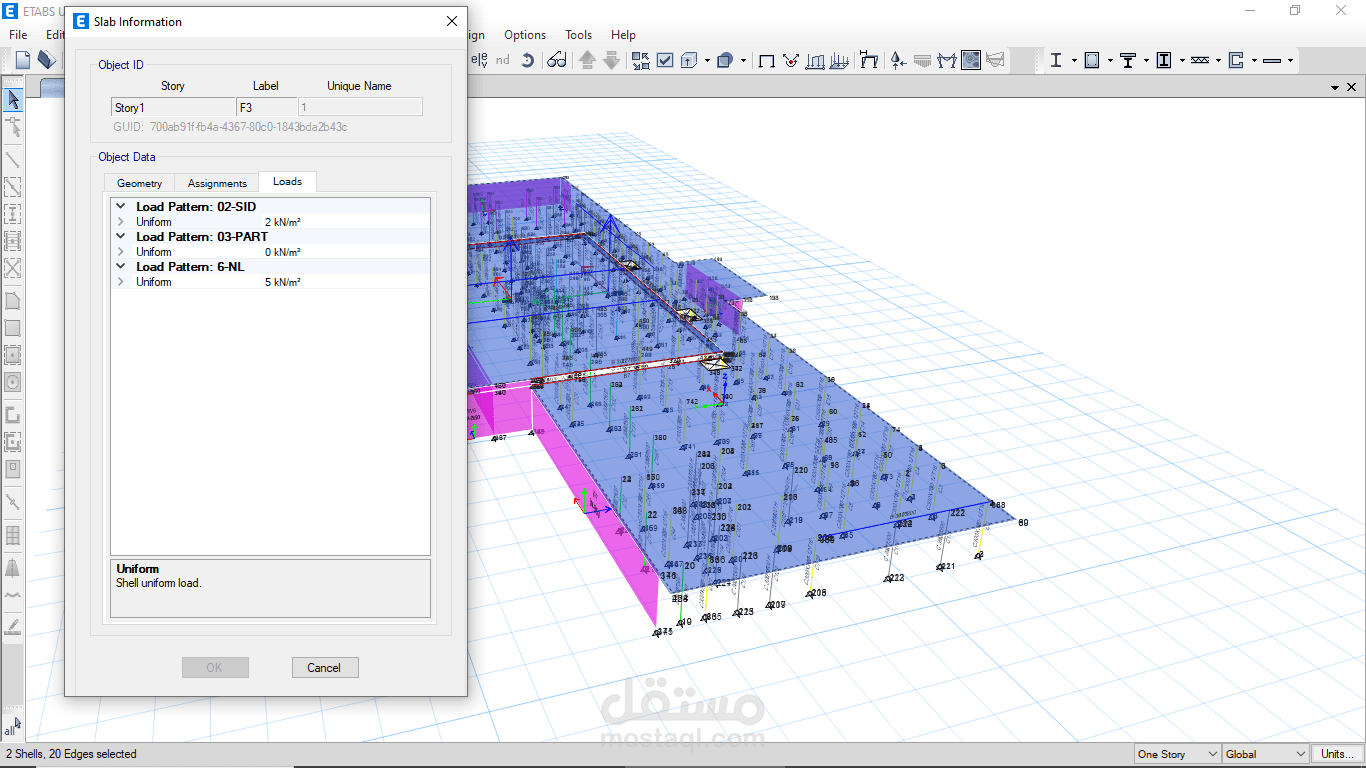
Task: Click the Unique Name field
Action: [x=360, y=107]
